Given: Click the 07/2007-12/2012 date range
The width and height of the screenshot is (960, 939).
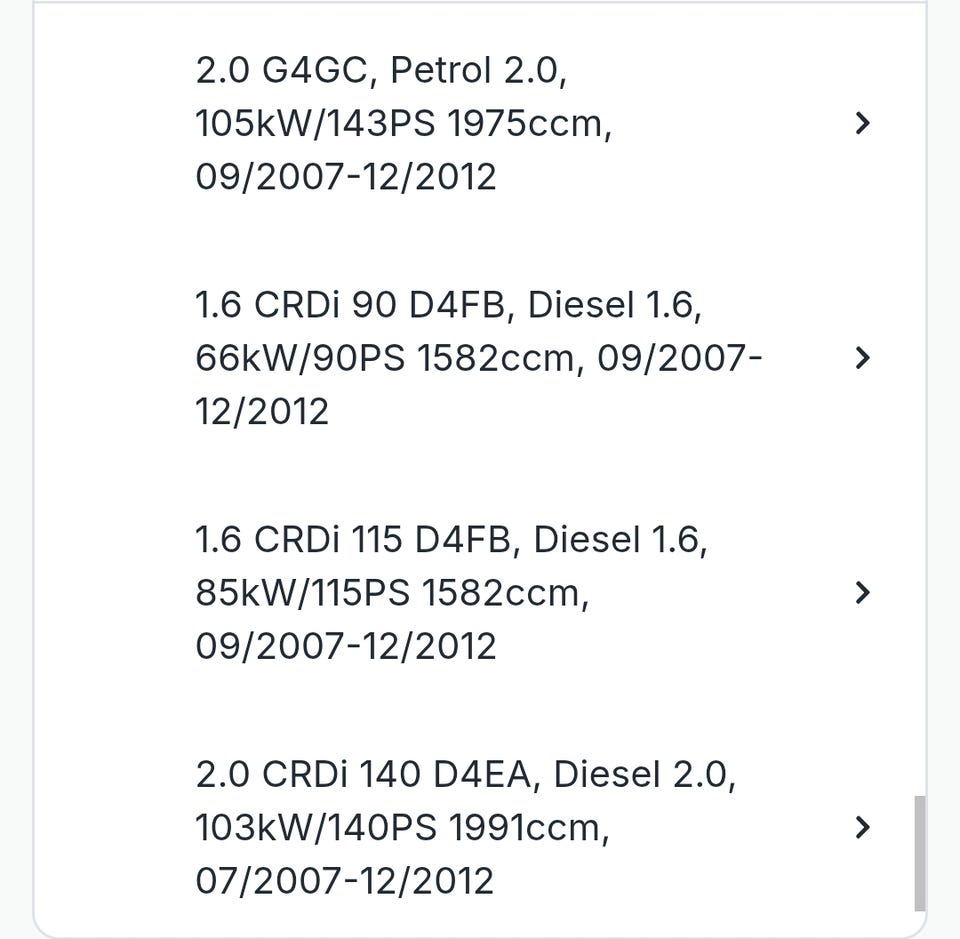Looking at the screenshot, I should tap(345, 881).
